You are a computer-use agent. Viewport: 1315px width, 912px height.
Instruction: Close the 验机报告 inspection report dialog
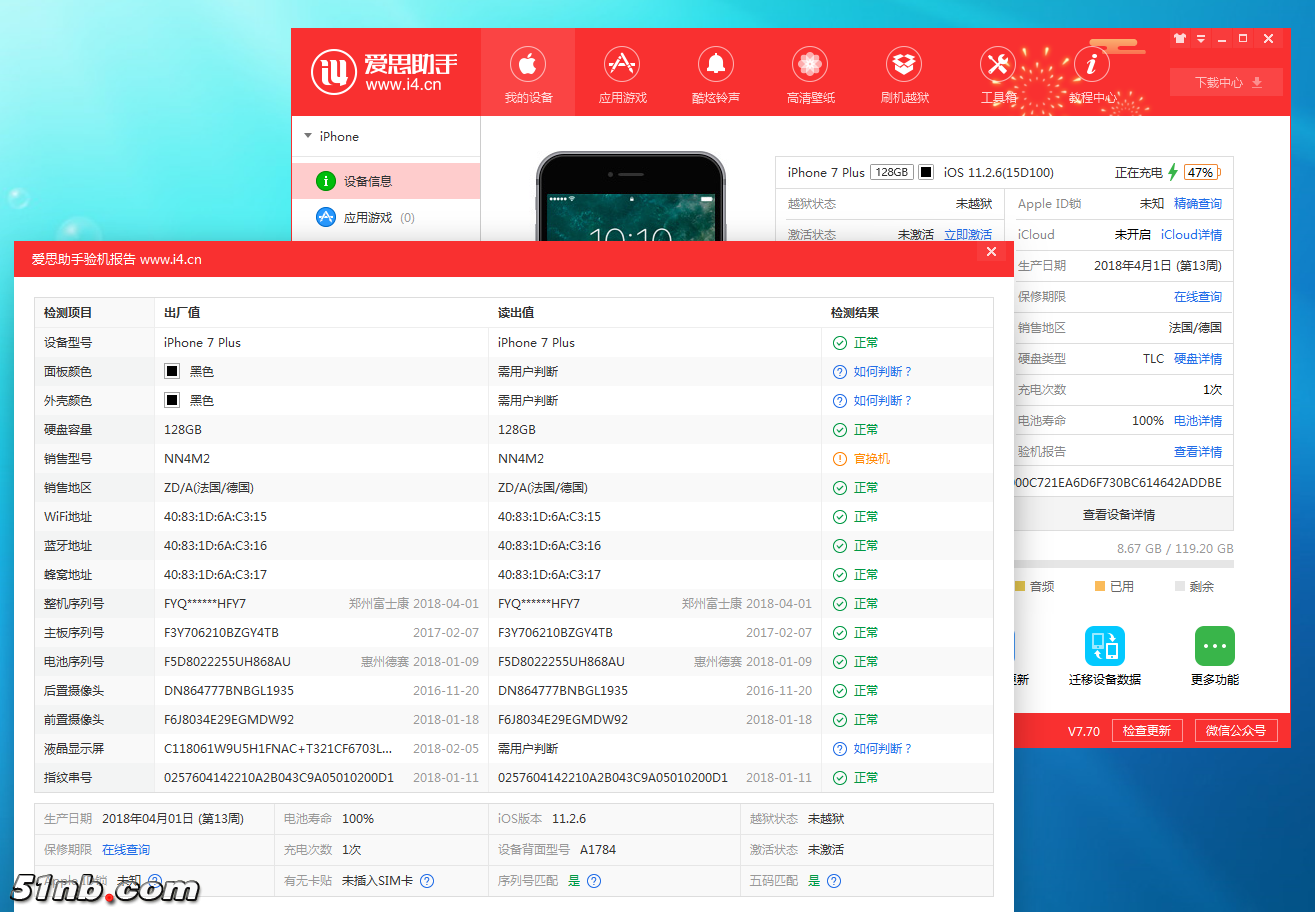click(x=991, y=252)
